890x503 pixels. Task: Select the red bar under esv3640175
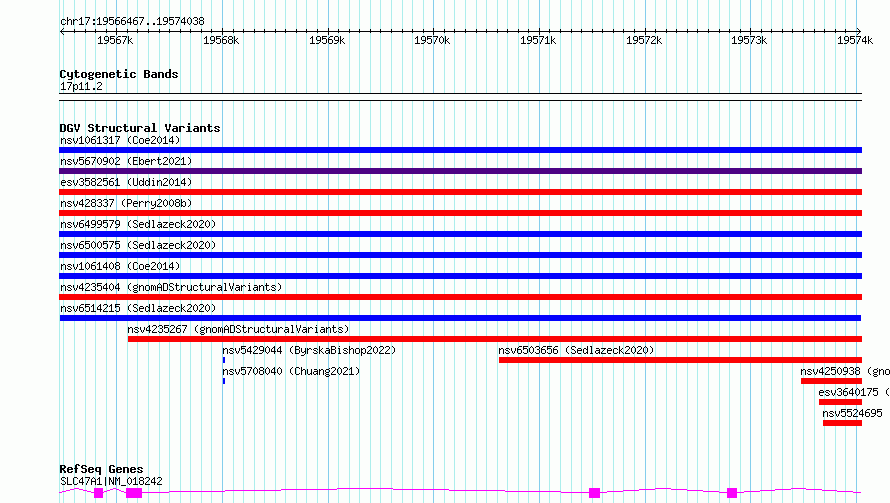point(841,402)
